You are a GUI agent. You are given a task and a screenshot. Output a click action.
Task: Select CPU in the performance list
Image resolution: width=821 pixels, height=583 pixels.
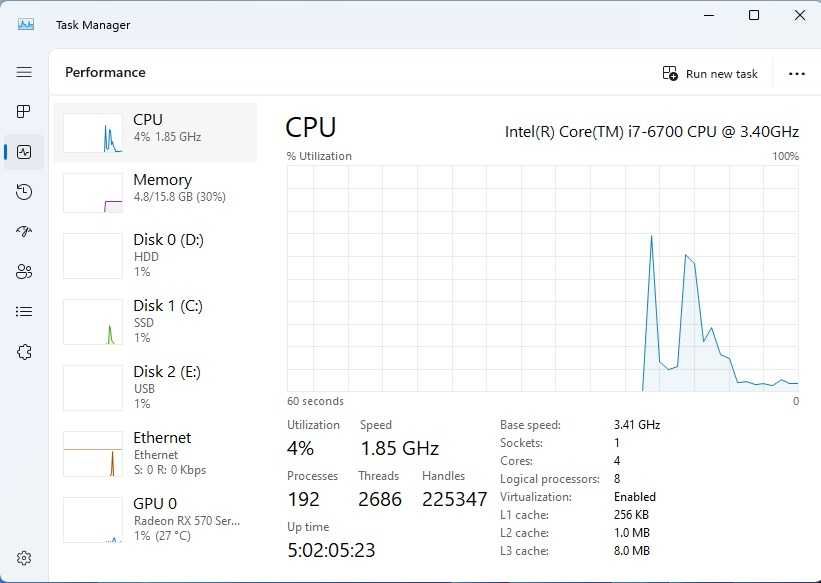click(x=155, y=132)
